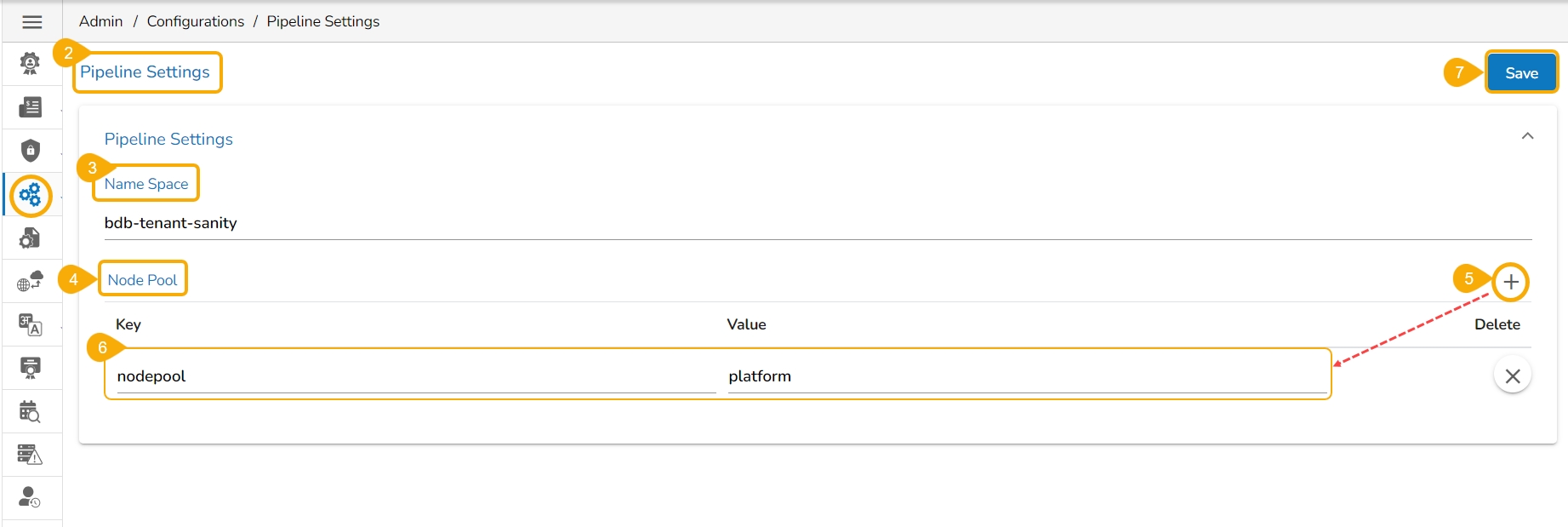Go to Configurations in breadcrumb
1568x527 pixels.
point(195,21)
